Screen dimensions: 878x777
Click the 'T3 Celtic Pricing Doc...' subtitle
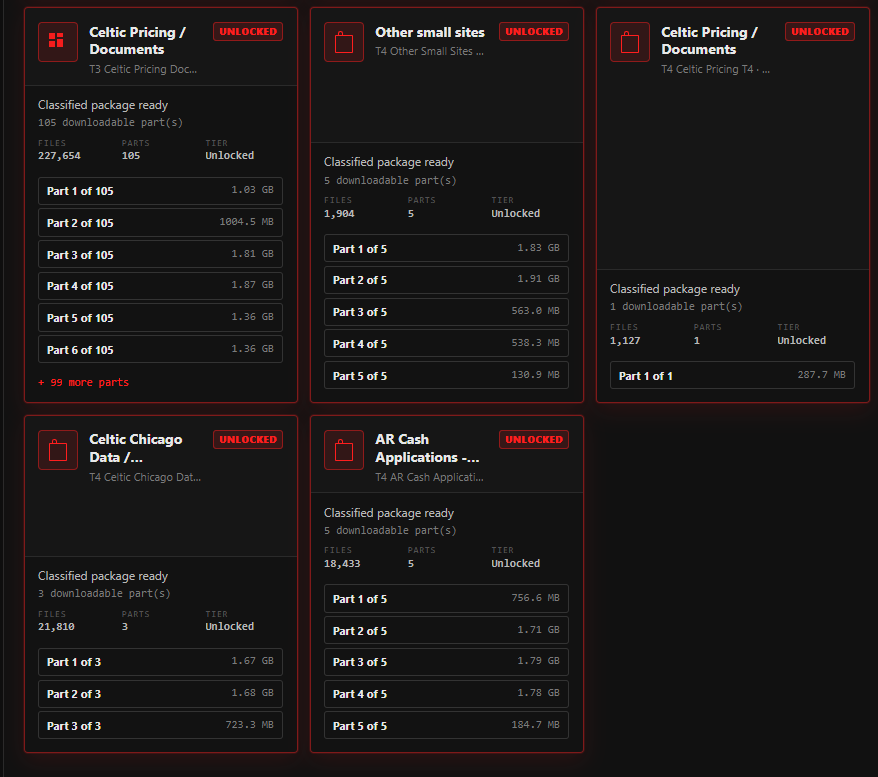coord(143,69)
